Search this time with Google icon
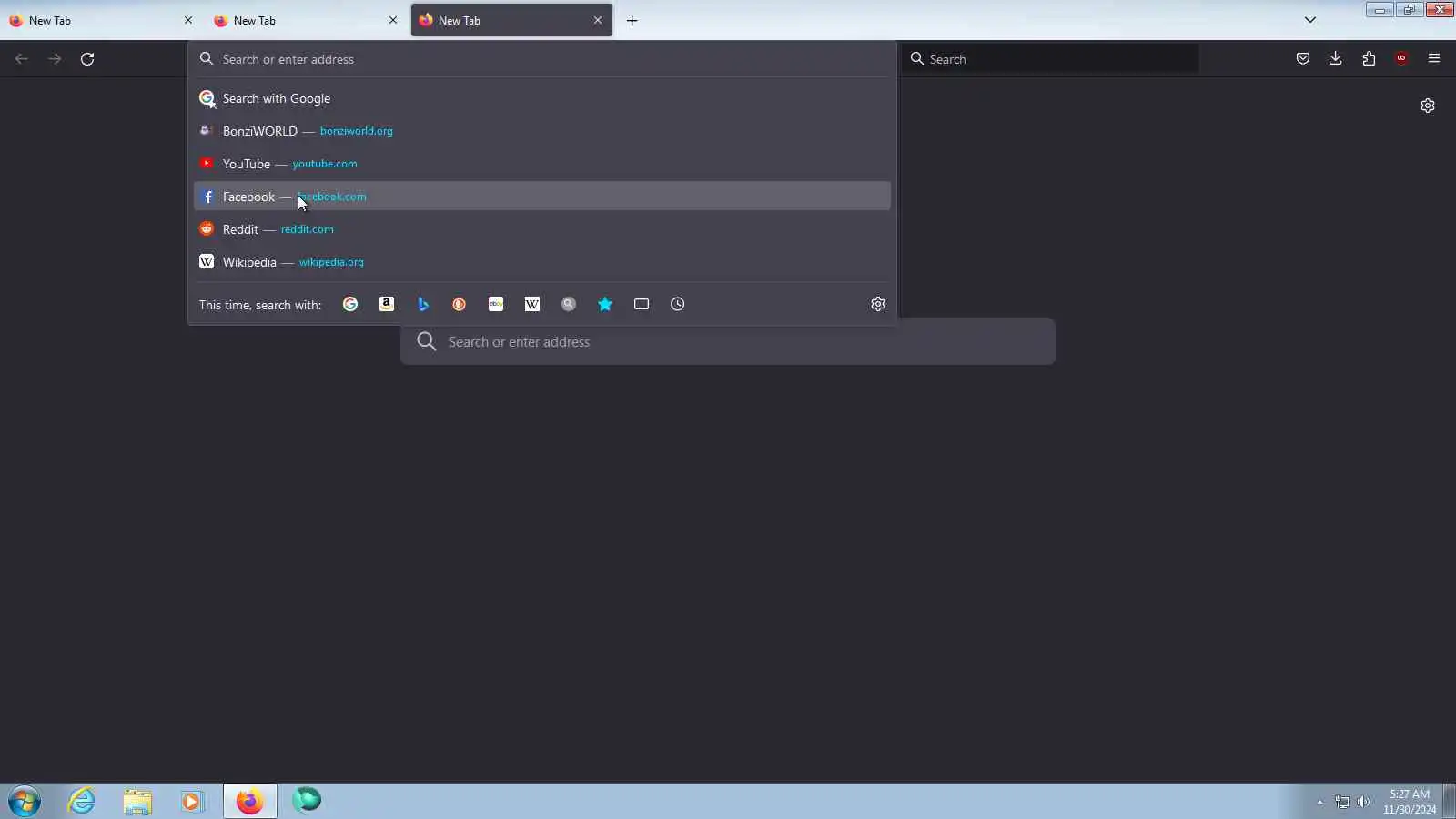 pyautogui.click(x=350, y=304)
